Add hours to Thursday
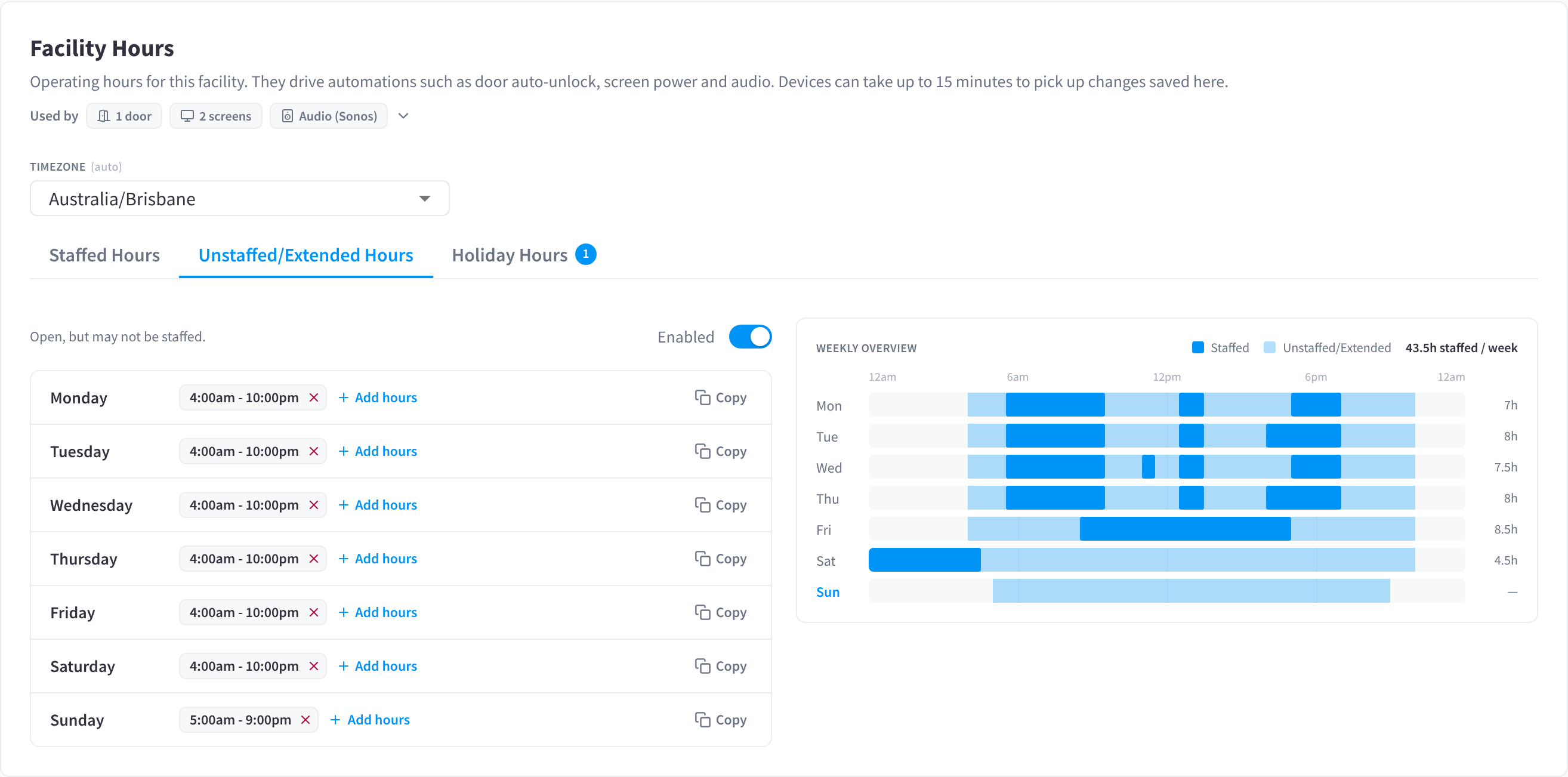Image resolution: width=1568 pixels, height=777 pixels. click(x=378, y=559)
